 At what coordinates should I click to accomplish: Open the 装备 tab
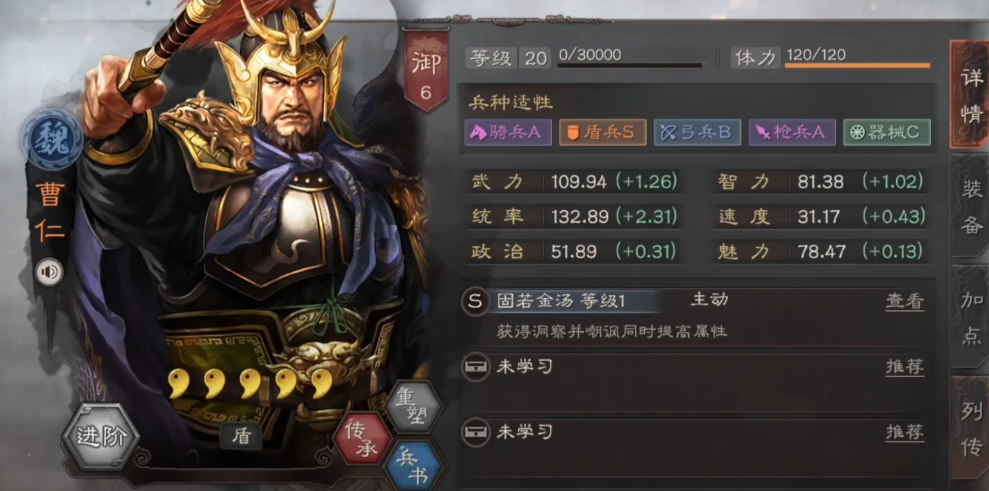point(970,207)
